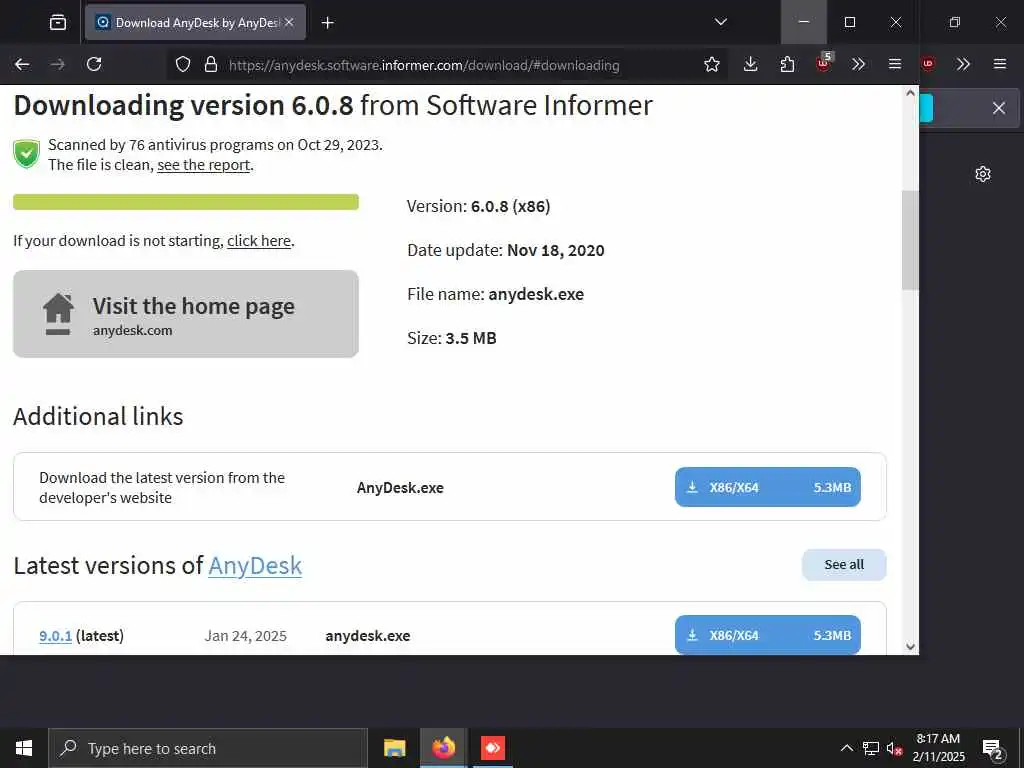Click the anydesk.software.informer.com address bar

tap(424, 65)
